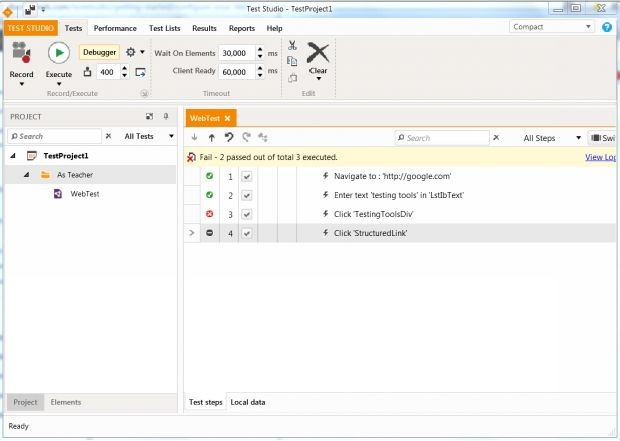Click the step conversion icon beside Redo
This screenshot has width=620, height=441.
[263, 137]
